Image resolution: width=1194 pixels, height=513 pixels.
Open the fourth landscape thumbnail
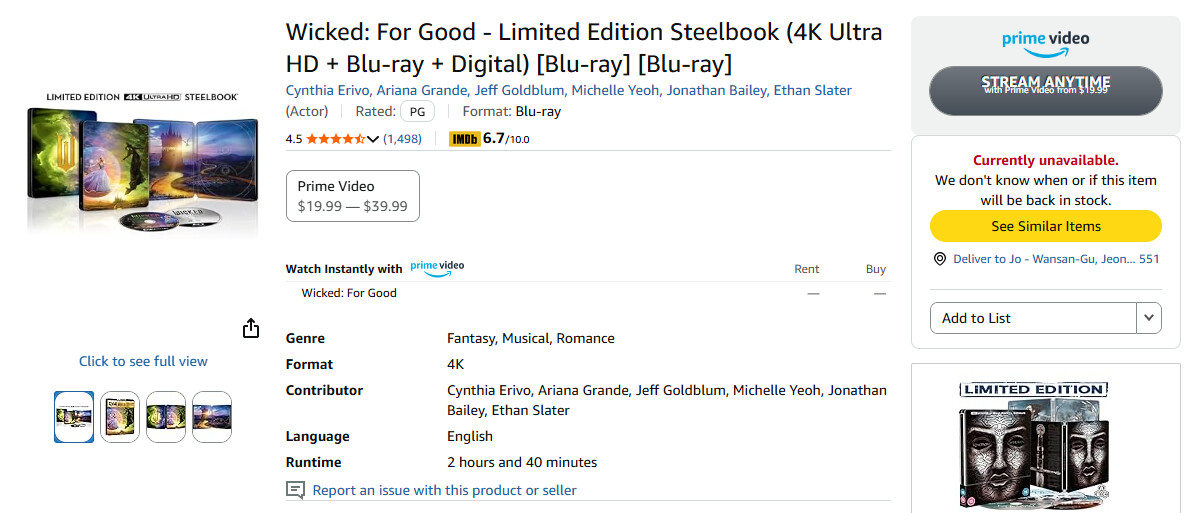[212, 417]
